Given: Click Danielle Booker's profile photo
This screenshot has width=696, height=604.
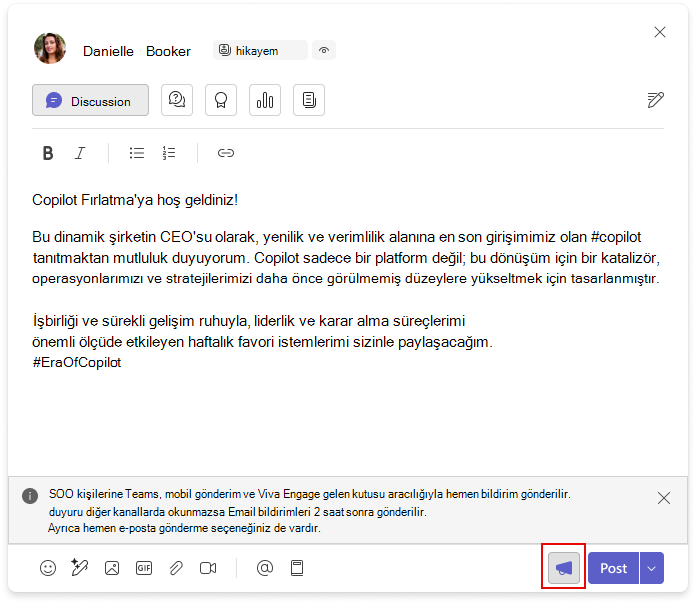Looking at the screenshot, I should coord(50,48).
